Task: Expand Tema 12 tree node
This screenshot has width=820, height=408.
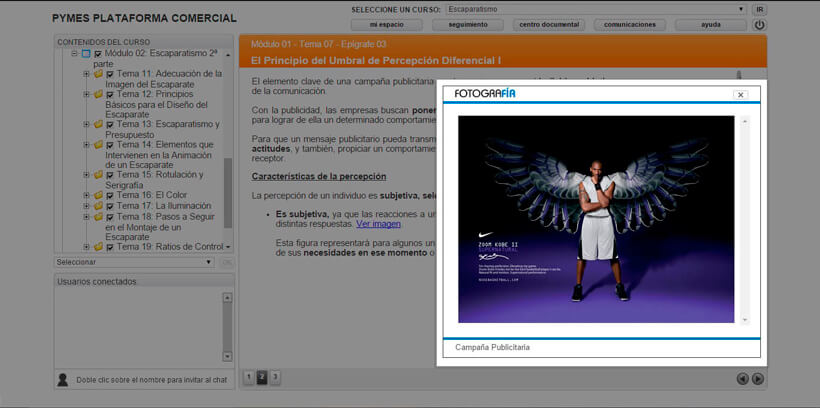Action: (86, 94)
